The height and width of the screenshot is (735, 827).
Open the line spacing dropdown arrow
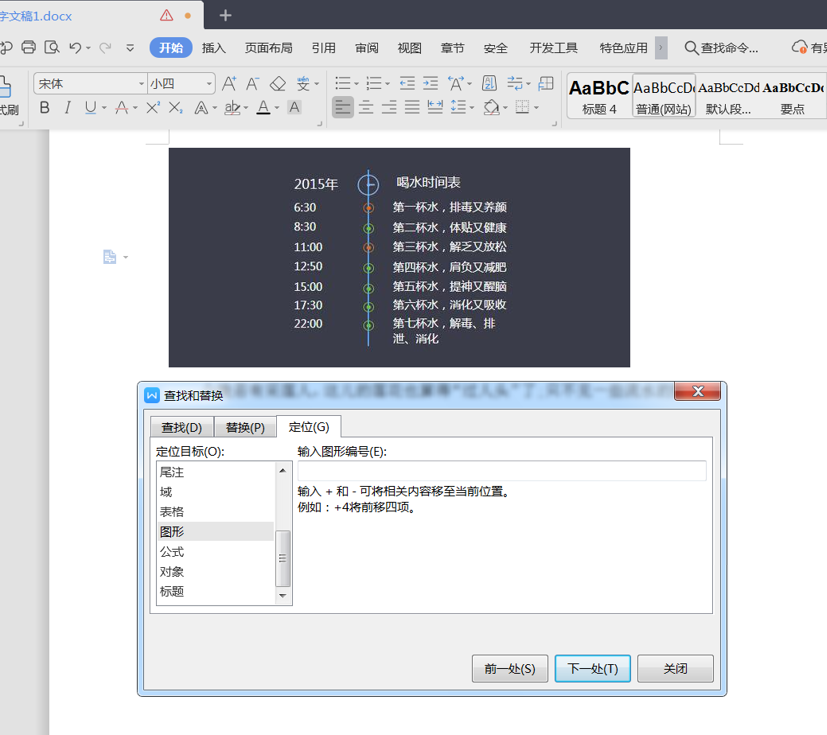(x=472, y=108)
